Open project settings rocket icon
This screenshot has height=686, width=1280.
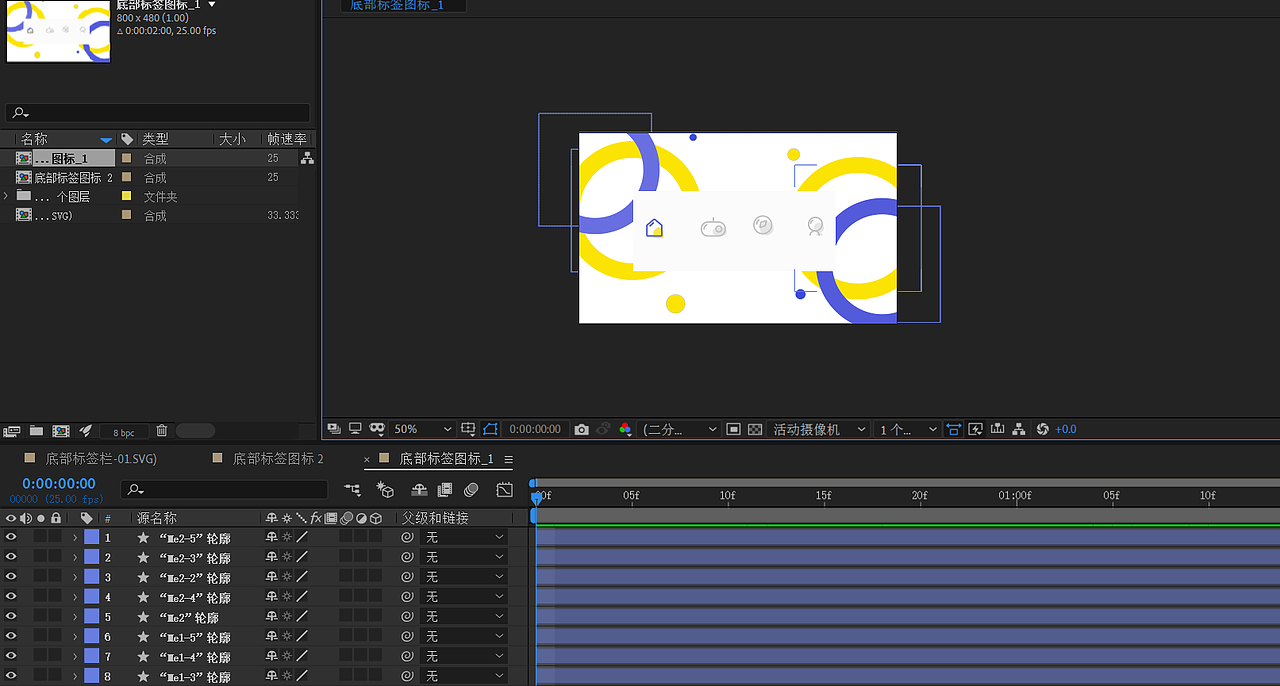point(86,431)
